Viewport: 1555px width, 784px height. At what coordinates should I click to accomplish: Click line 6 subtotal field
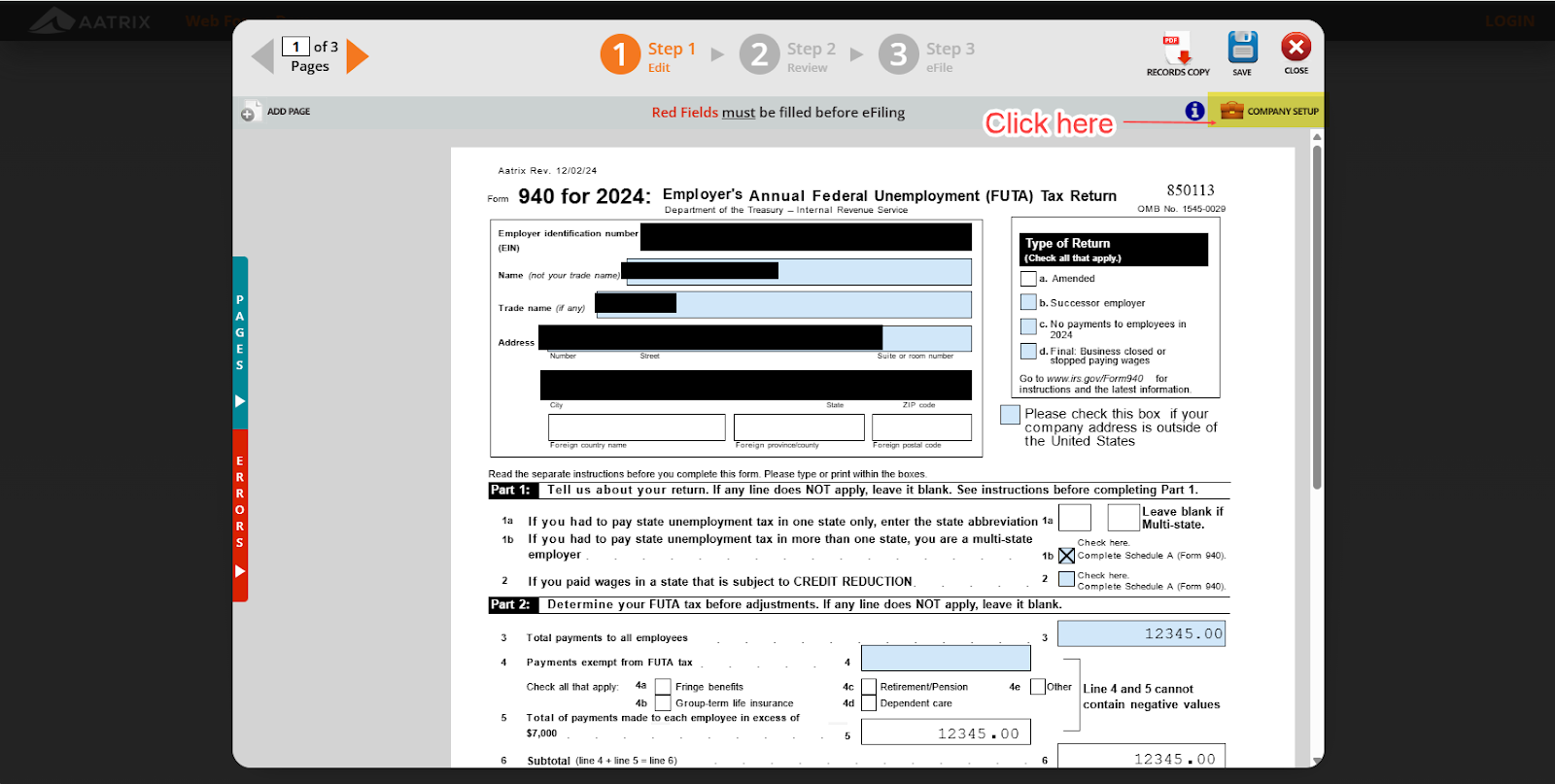[x=1141, y=757]
